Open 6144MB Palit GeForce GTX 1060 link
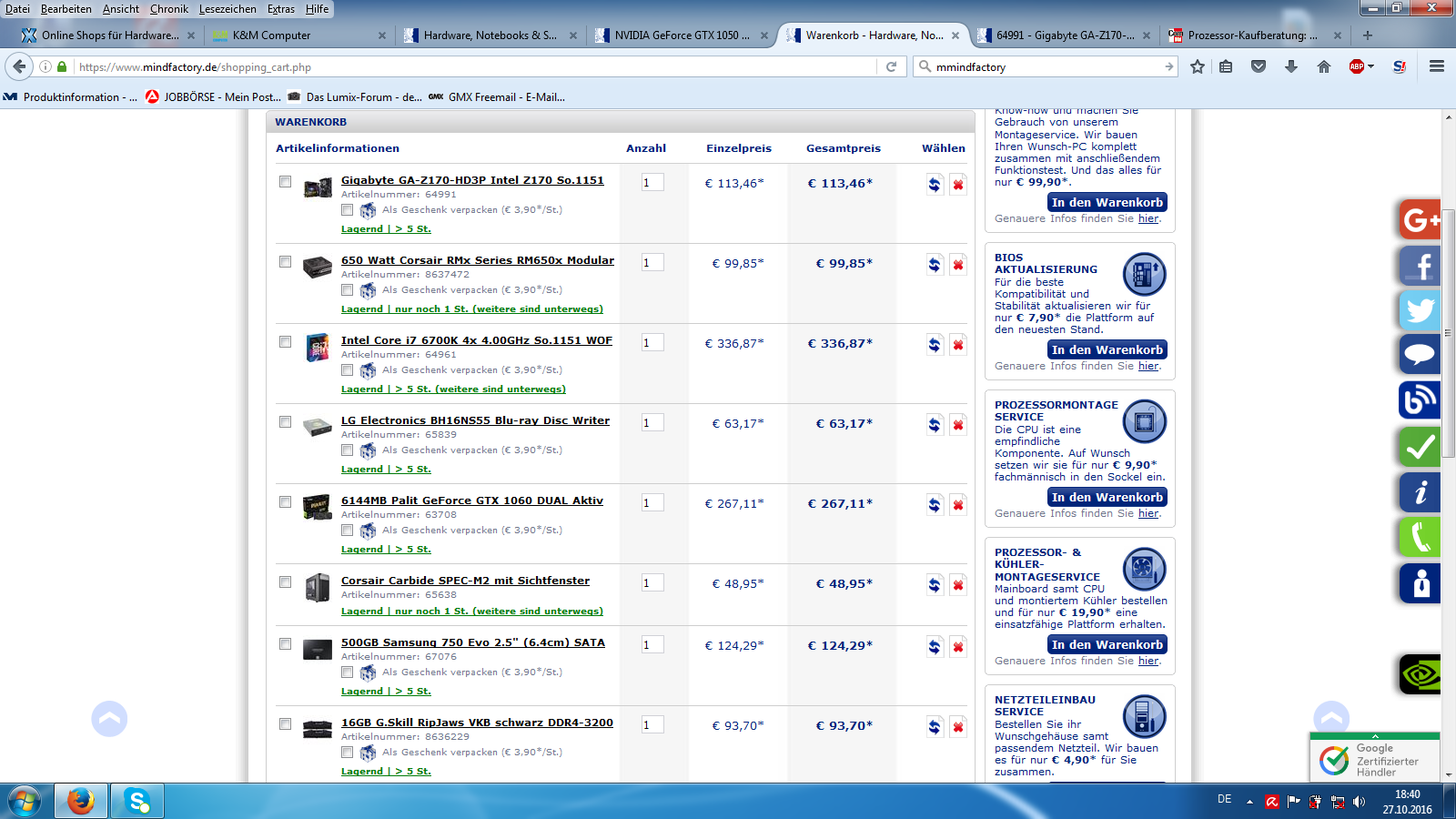Image resolution: width=1456 pixels, height=819 pixels. click(x=472, y=500)
